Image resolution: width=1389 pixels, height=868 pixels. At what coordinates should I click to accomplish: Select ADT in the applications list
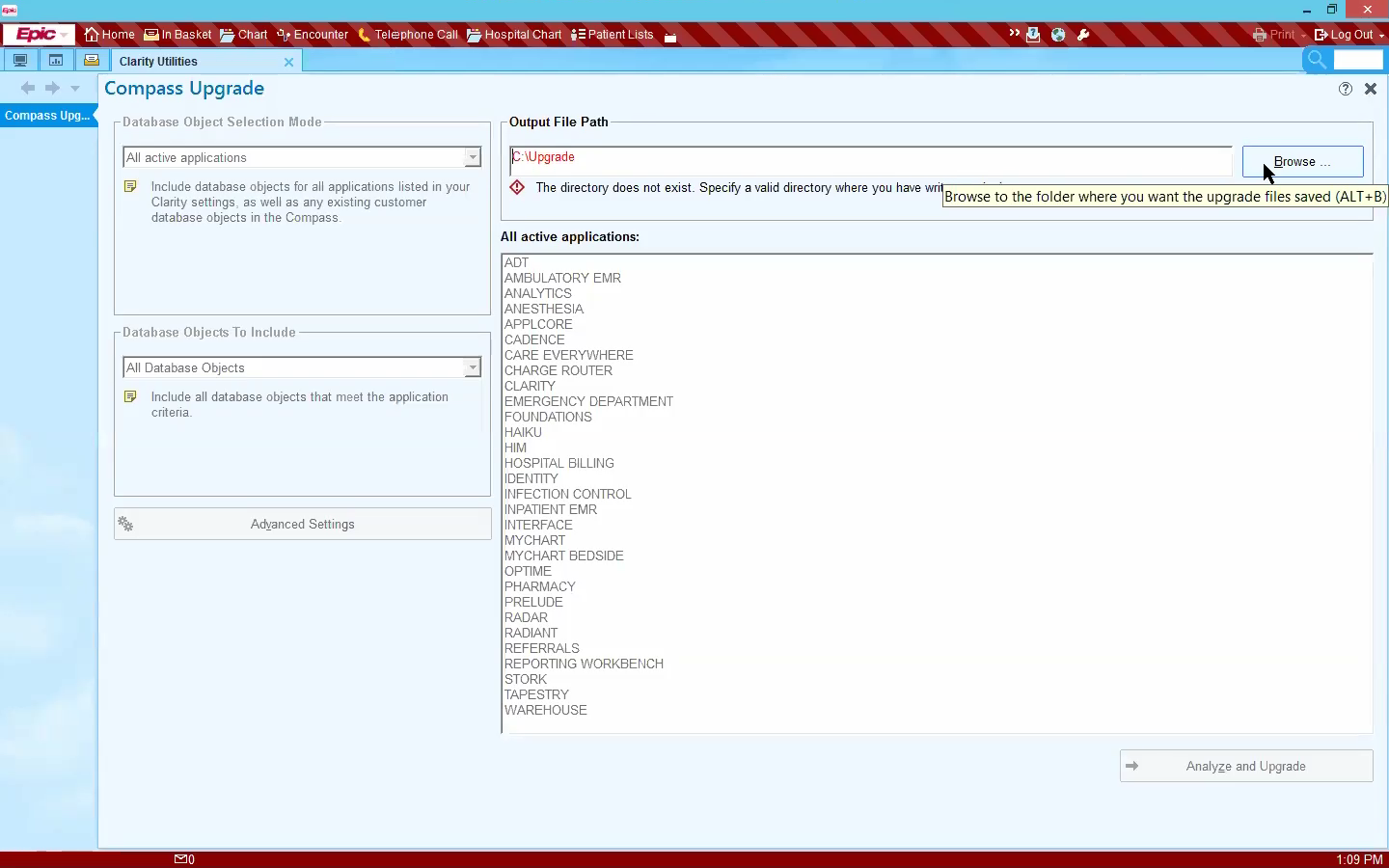point(517,262)
